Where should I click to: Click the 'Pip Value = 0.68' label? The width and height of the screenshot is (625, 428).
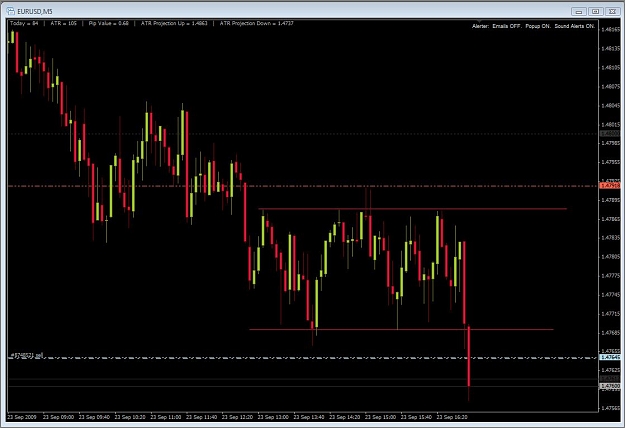pos(108,23)
